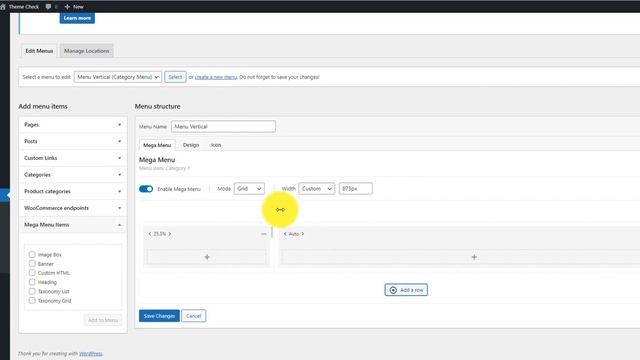Click right arrow beside Auto column width
This screenshot has height=360, width=640.
pos(303,234)
